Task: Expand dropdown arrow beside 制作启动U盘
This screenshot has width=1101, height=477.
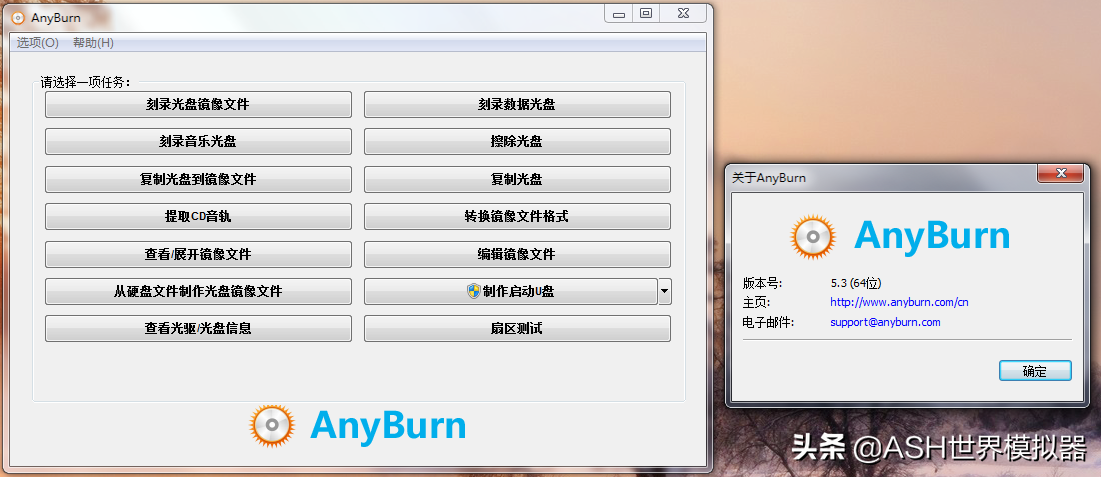Action: tap(665, 292)
